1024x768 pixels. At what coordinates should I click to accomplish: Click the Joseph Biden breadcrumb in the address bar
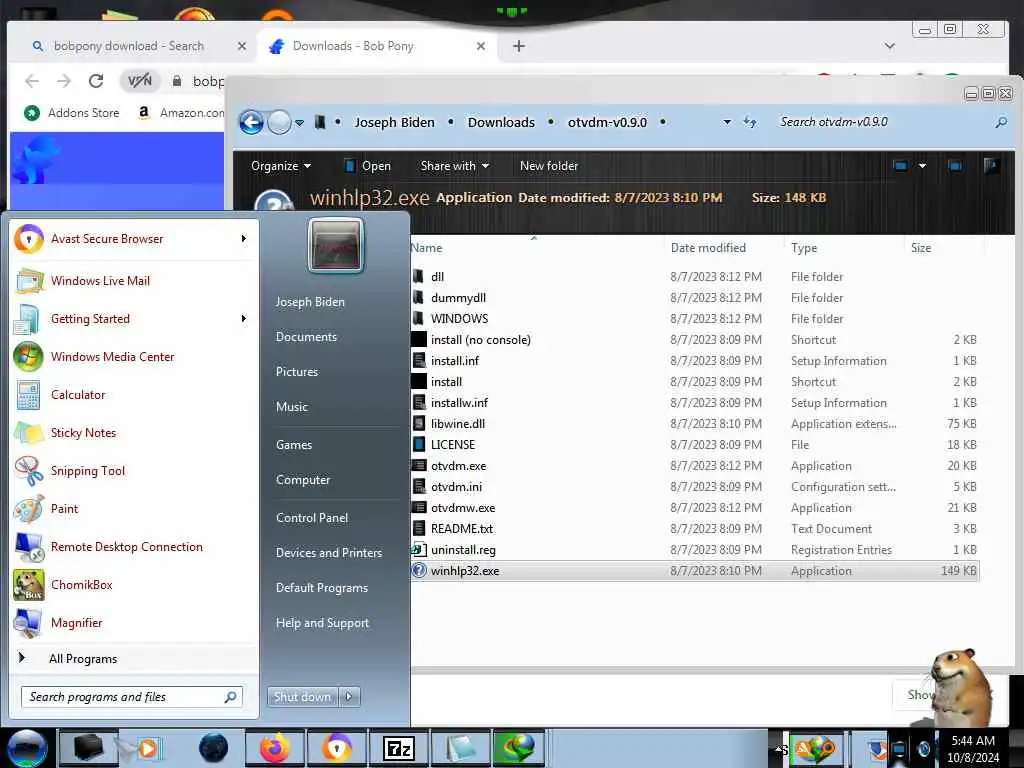(394, 122)
